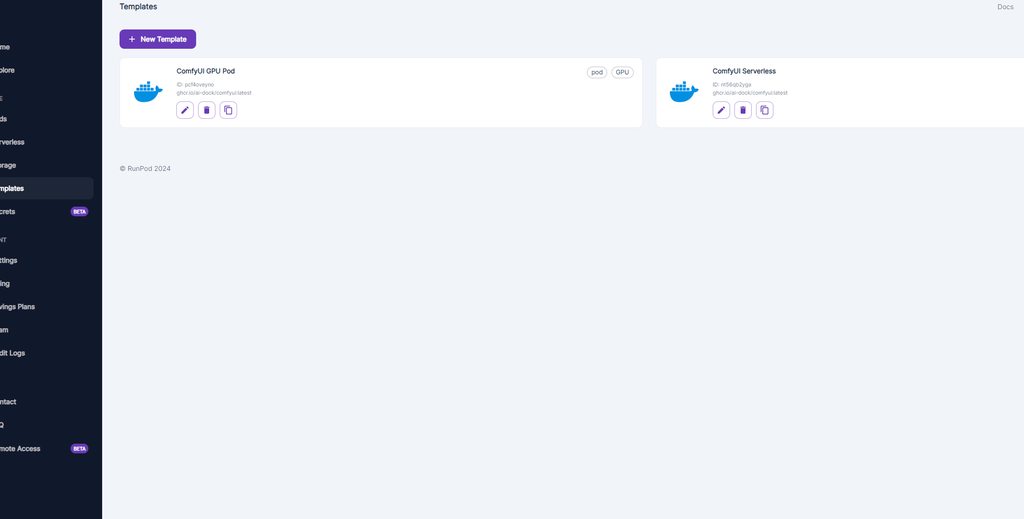Viewport: 1024px width, 519px height.
Task: Edit the ComfyUI Serverless template
Action: [721, 110]
